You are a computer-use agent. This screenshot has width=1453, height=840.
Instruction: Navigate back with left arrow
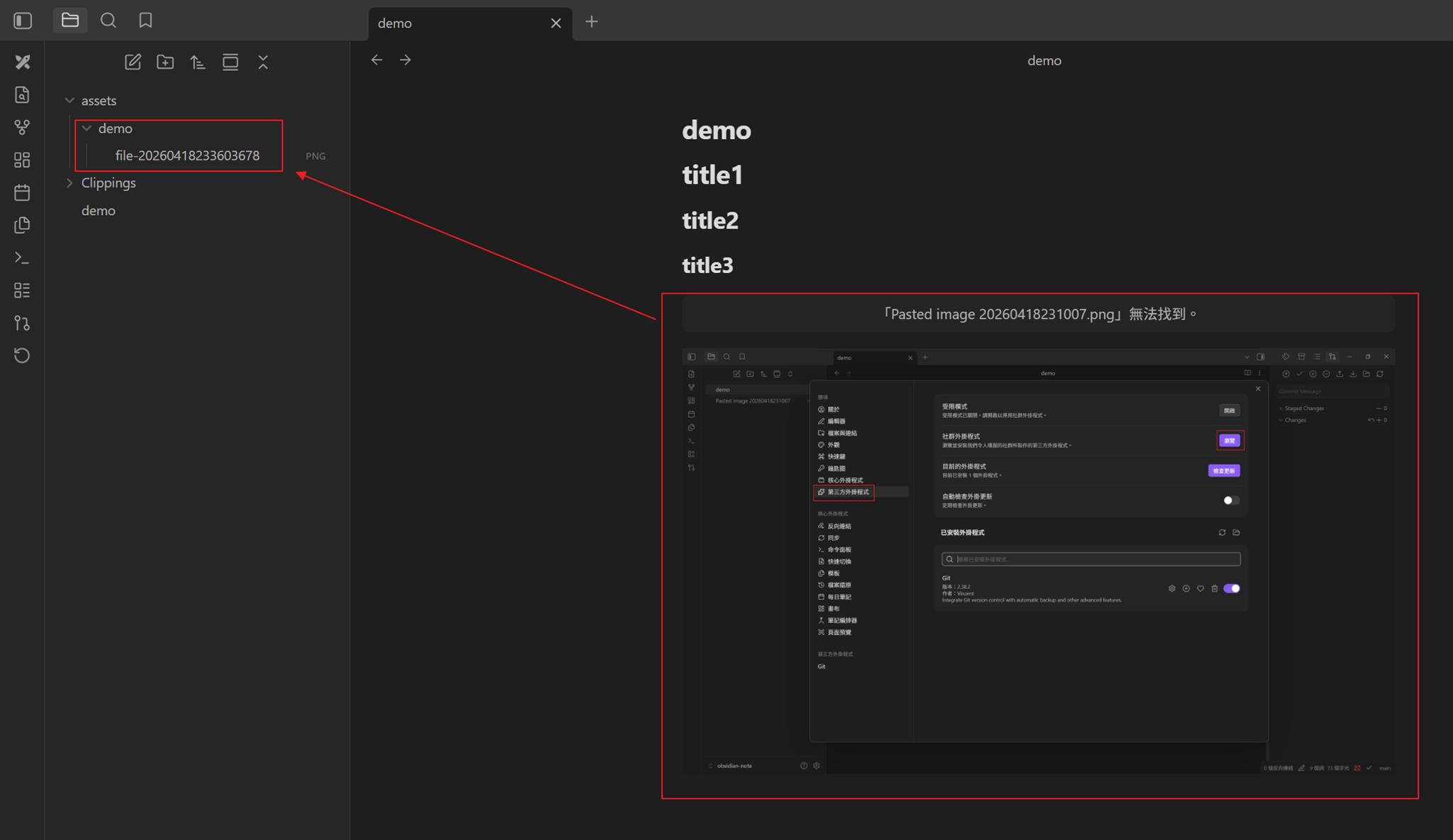(x=377, y=60)
